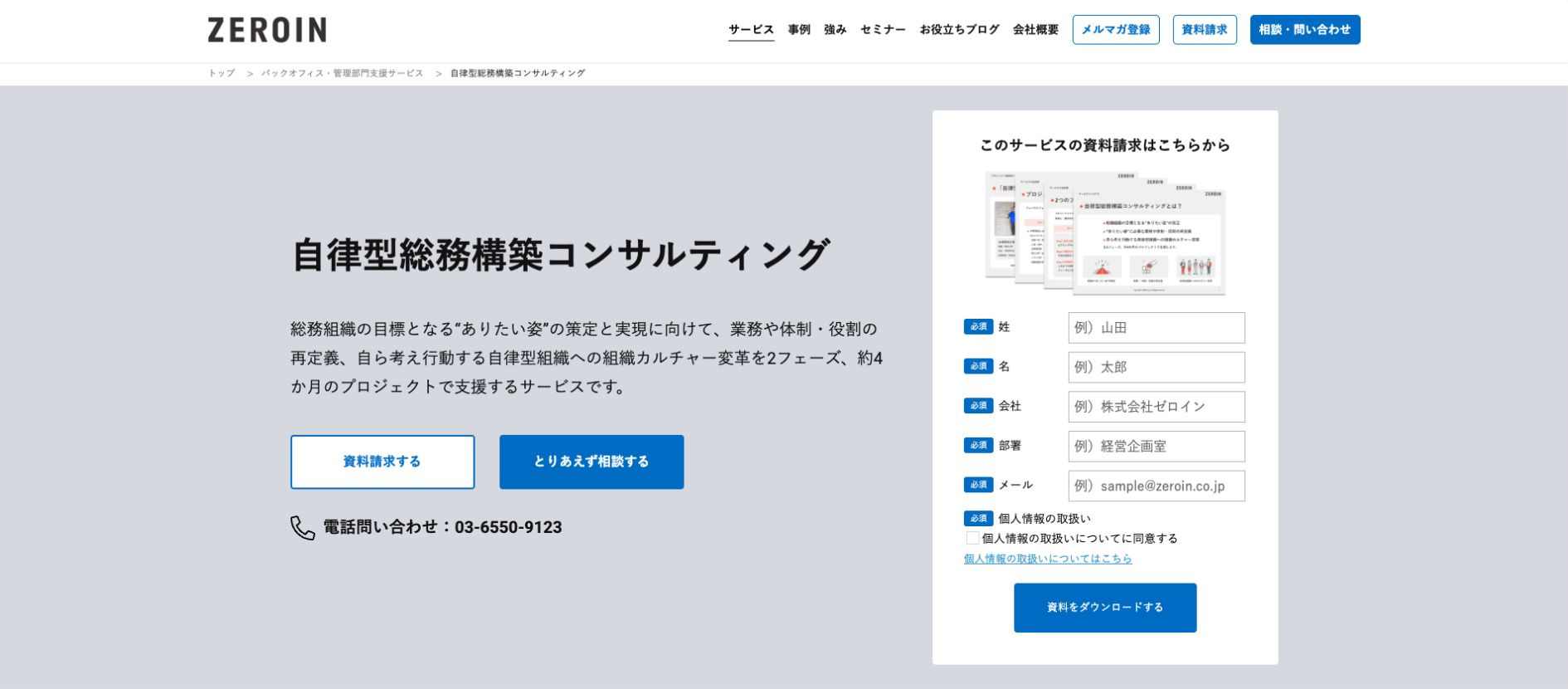The height and width of the screenshot is (689, 1568).
Task: Click the このサービスの資料請求はこちらから heading
Action: [x=1105, y=145]
